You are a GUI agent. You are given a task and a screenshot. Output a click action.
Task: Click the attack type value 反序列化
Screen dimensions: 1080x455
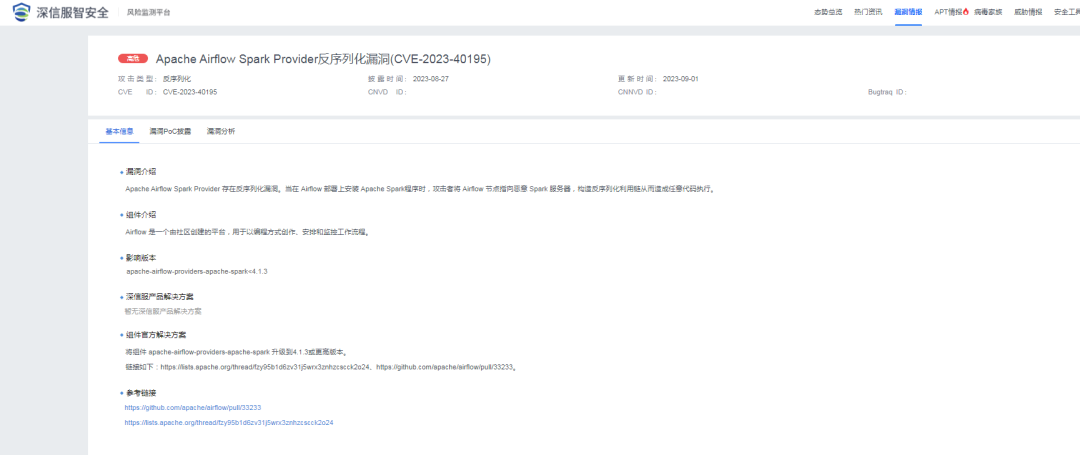point(177,79)
